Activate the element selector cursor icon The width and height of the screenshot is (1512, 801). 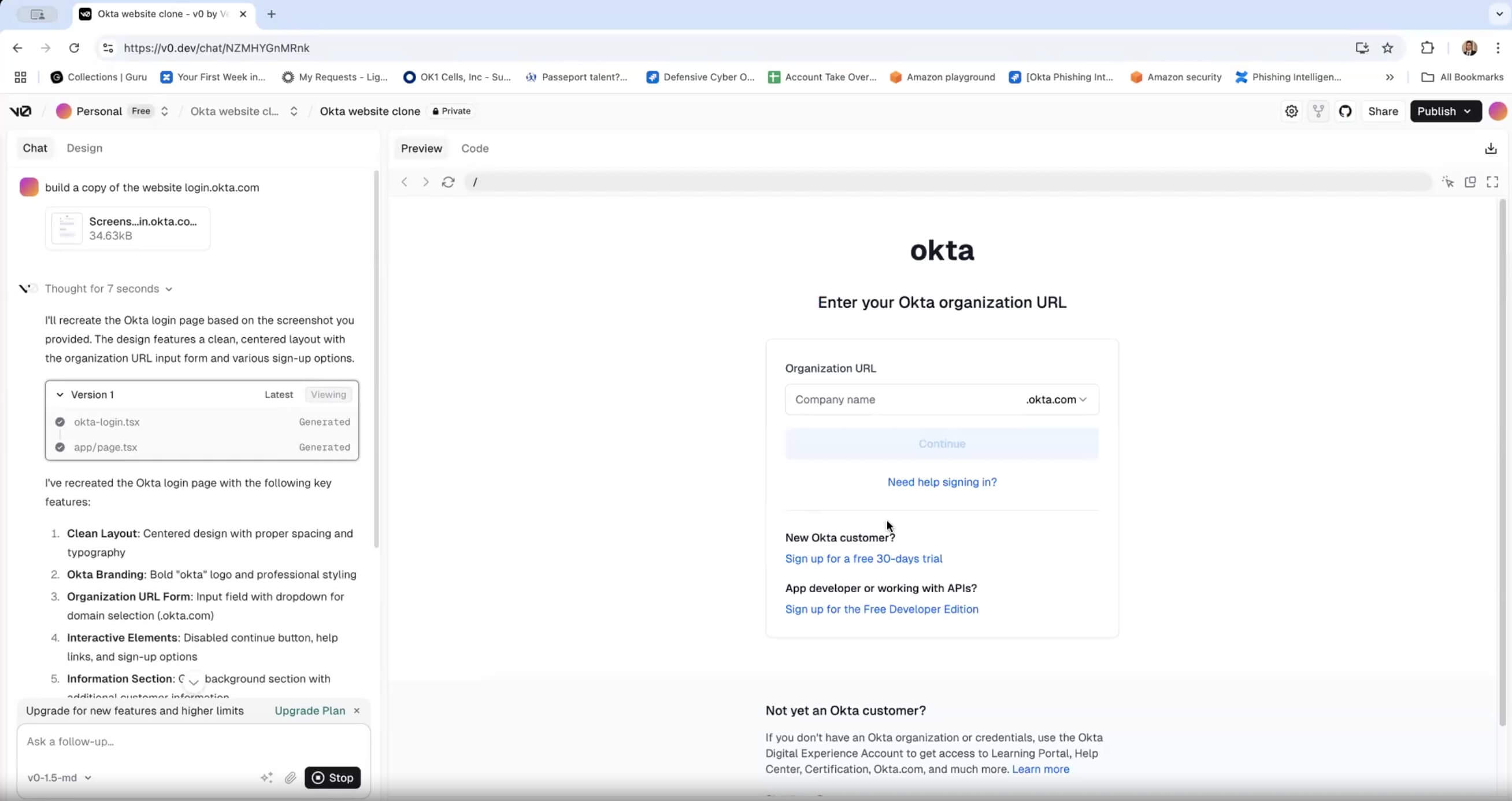click(x=1447, y=182)
